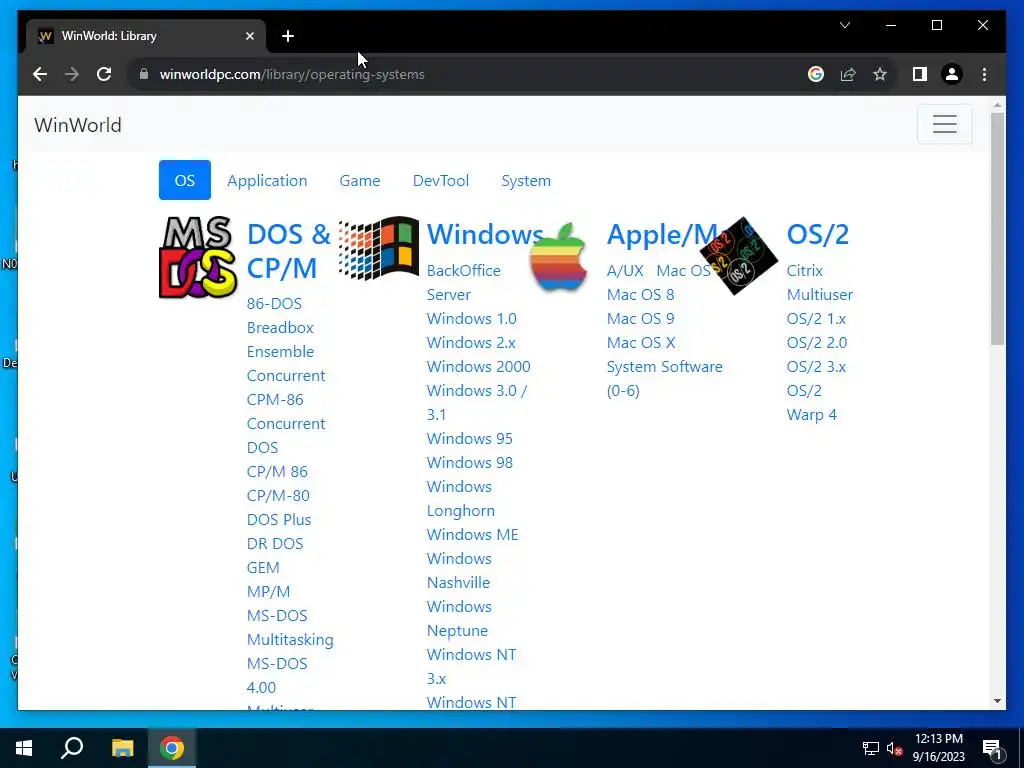Click the MS-DOS logo image
The height and width of the screenshot is (768, 1024).
tap(198, 257)
